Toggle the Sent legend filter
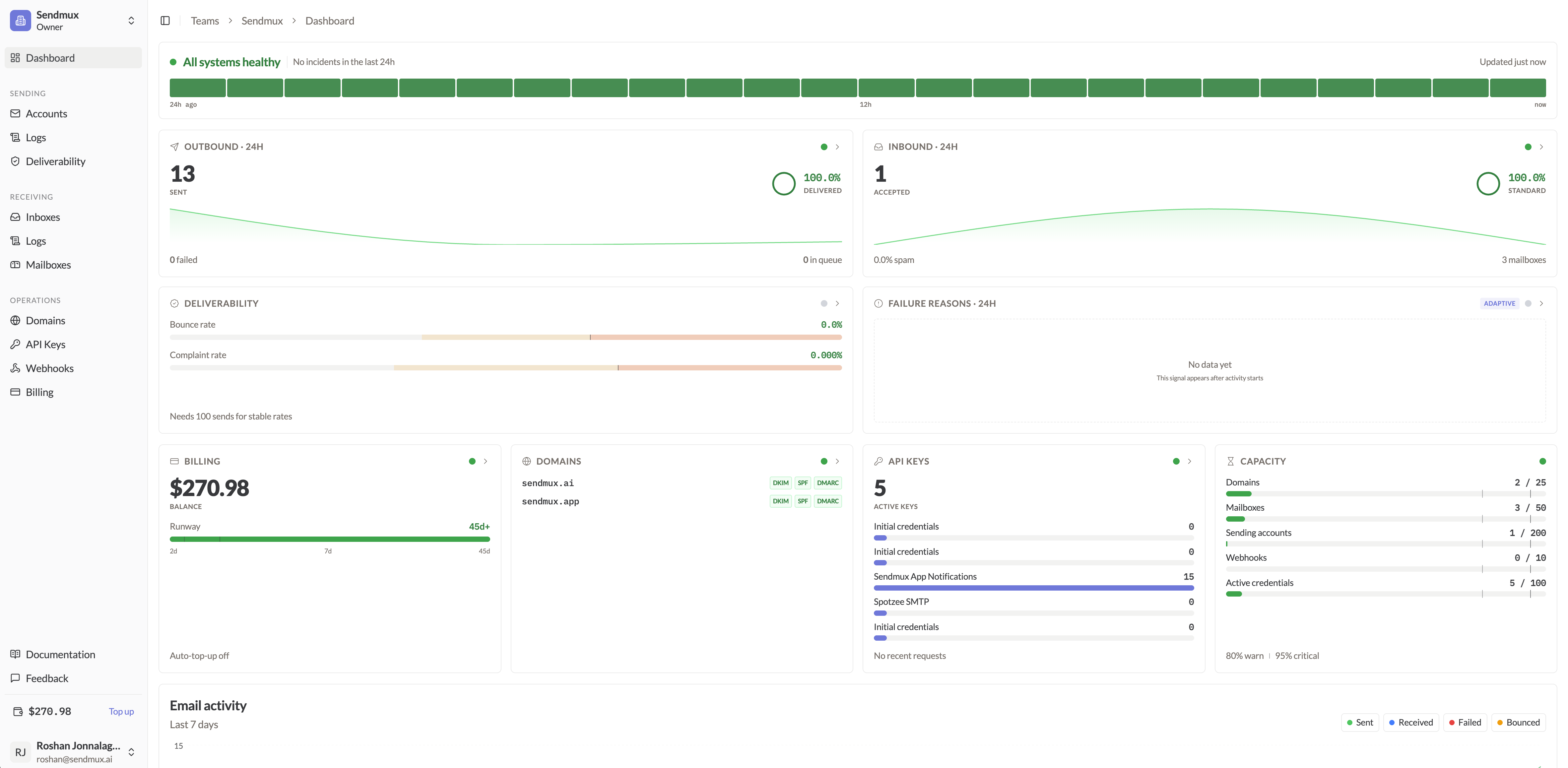 tap(1360, 722)
